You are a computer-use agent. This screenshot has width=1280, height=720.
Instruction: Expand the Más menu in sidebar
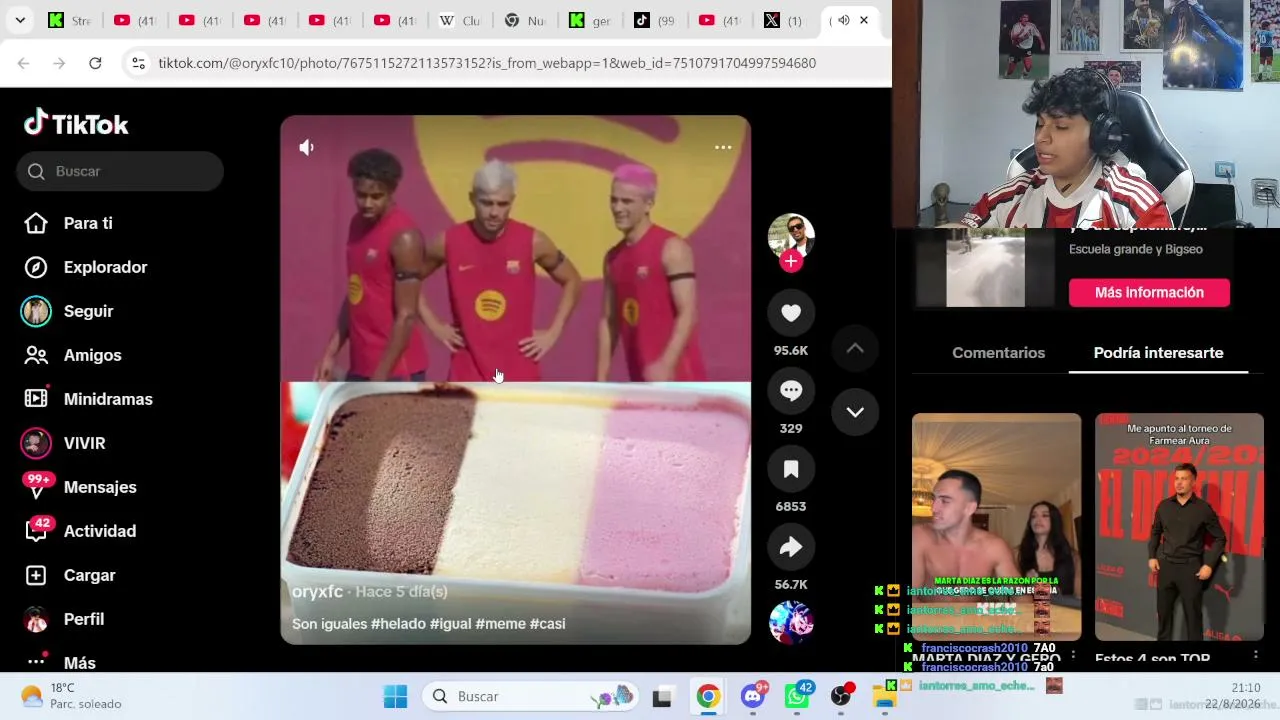[x=60, y=662]
